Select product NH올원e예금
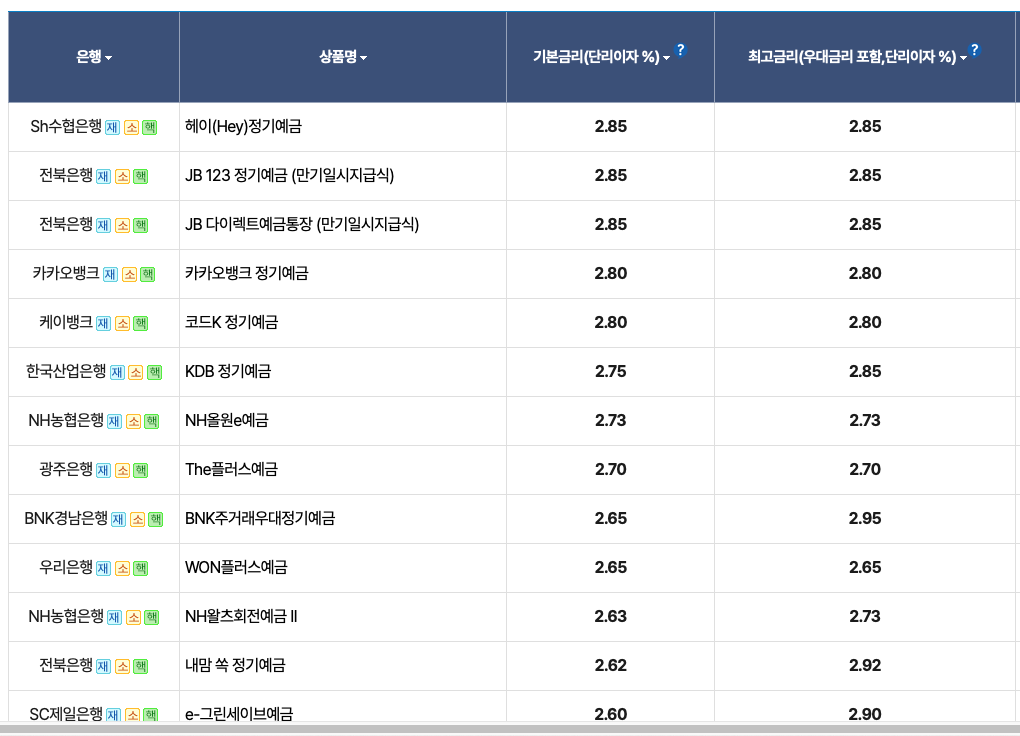Image resolution: width=1020 pixels, height=736 pixels. pos(226,420)
